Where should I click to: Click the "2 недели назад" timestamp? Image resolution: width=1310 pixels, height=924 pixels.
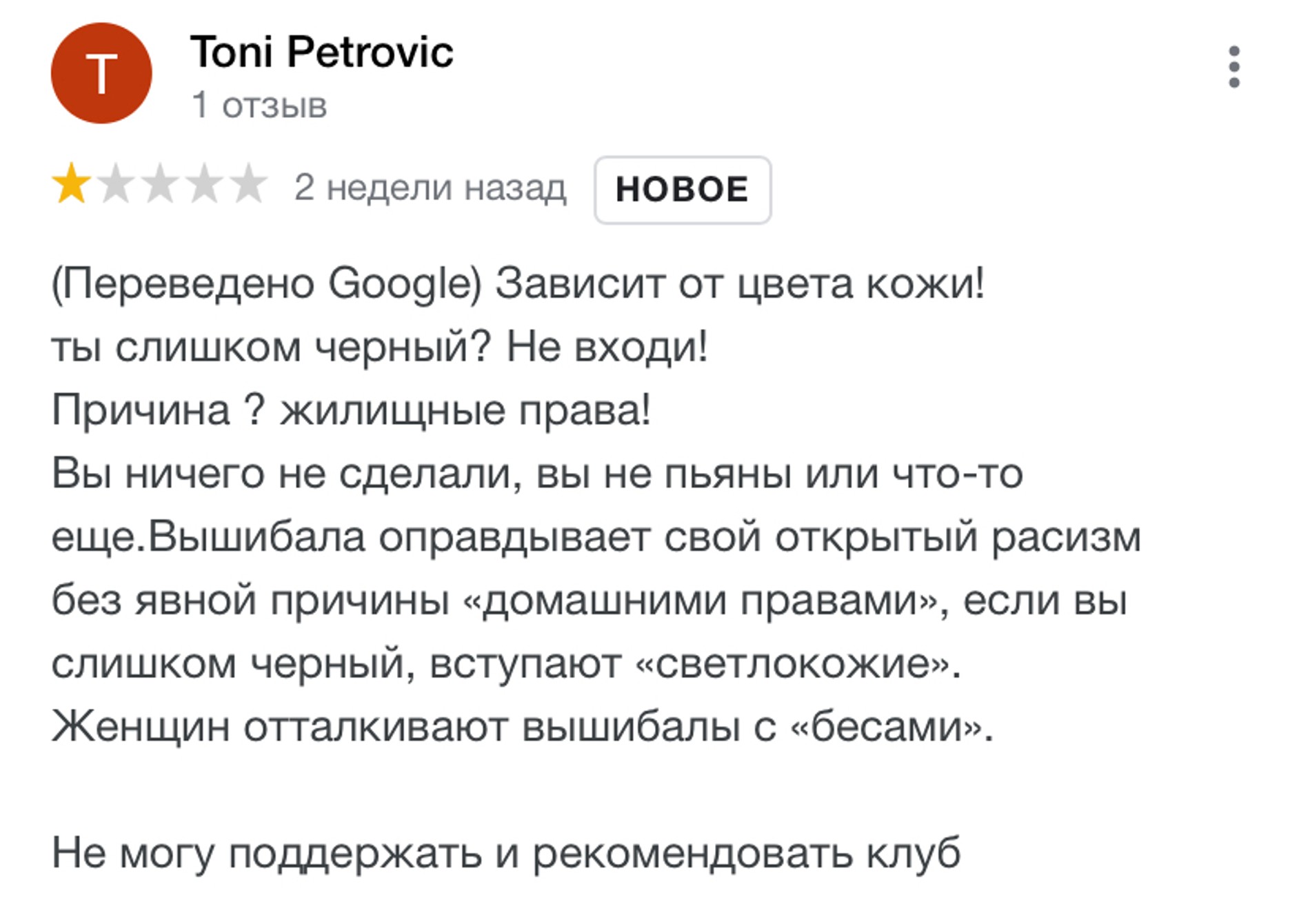point(430,188)
